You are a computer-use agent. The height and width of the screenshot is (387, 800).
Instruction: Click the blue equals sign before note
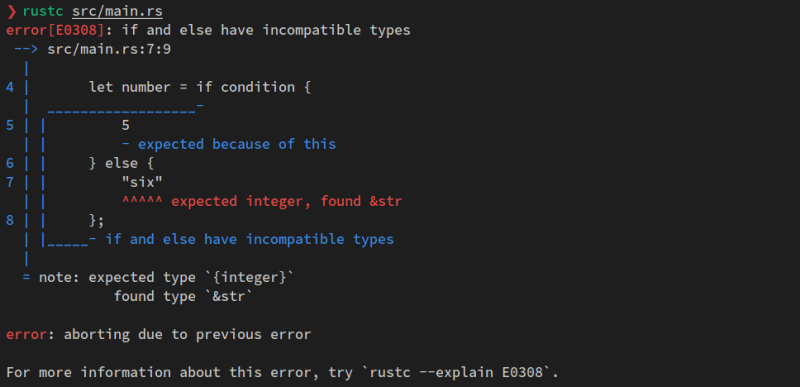(x=27, y=278)
